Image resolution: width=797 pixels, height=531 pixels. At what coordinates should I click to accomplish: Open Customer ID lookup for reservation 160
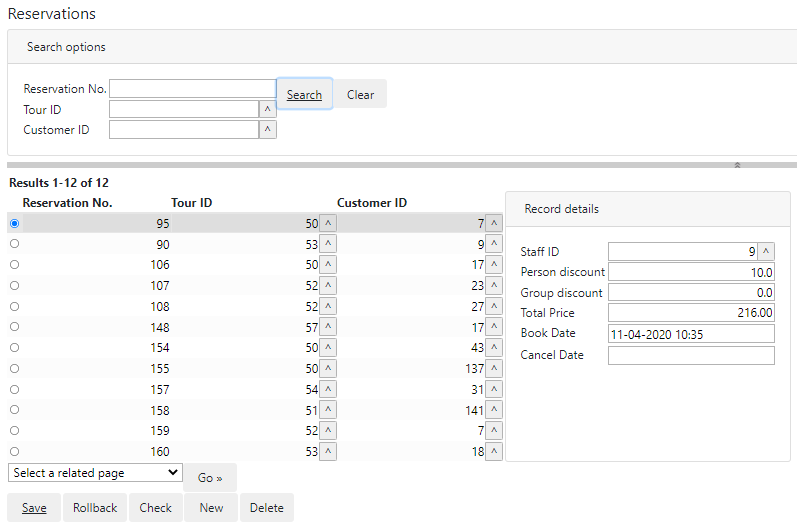pyautogui.click(x=494, y=451)
